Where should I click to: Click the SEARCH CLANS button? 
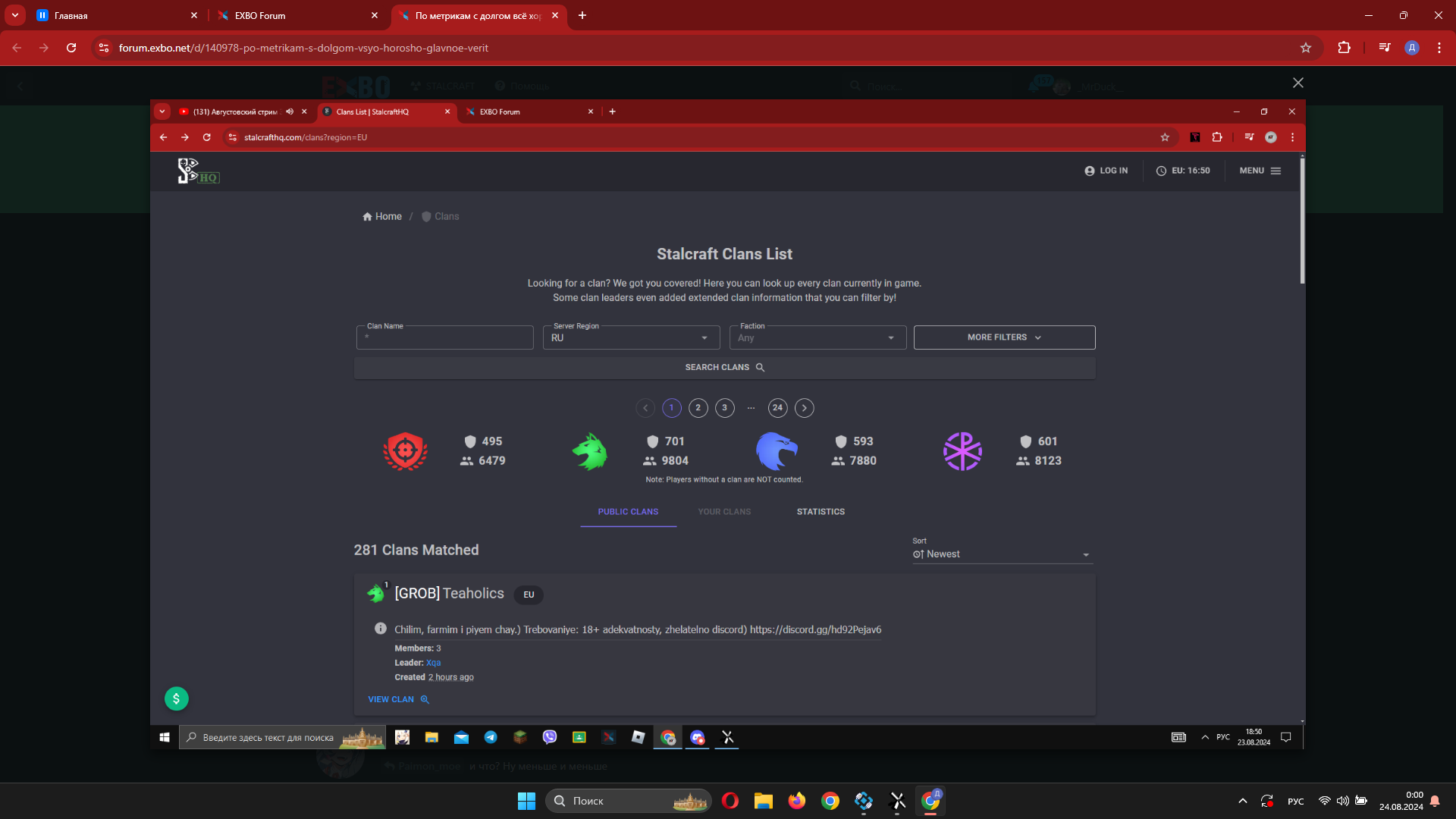point(724,367)
